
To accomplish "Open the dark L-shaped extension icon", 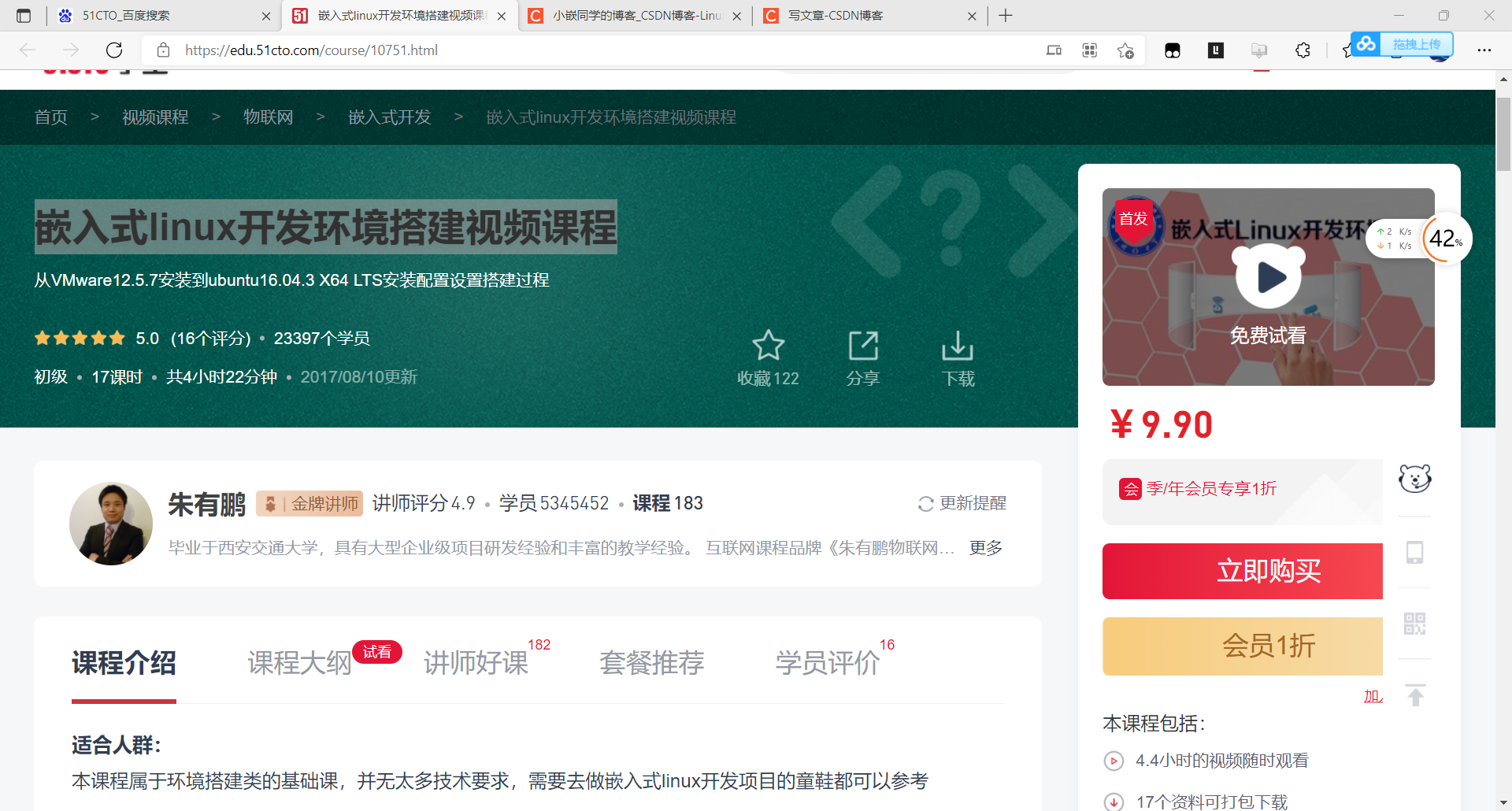I will coord(1216,50).
